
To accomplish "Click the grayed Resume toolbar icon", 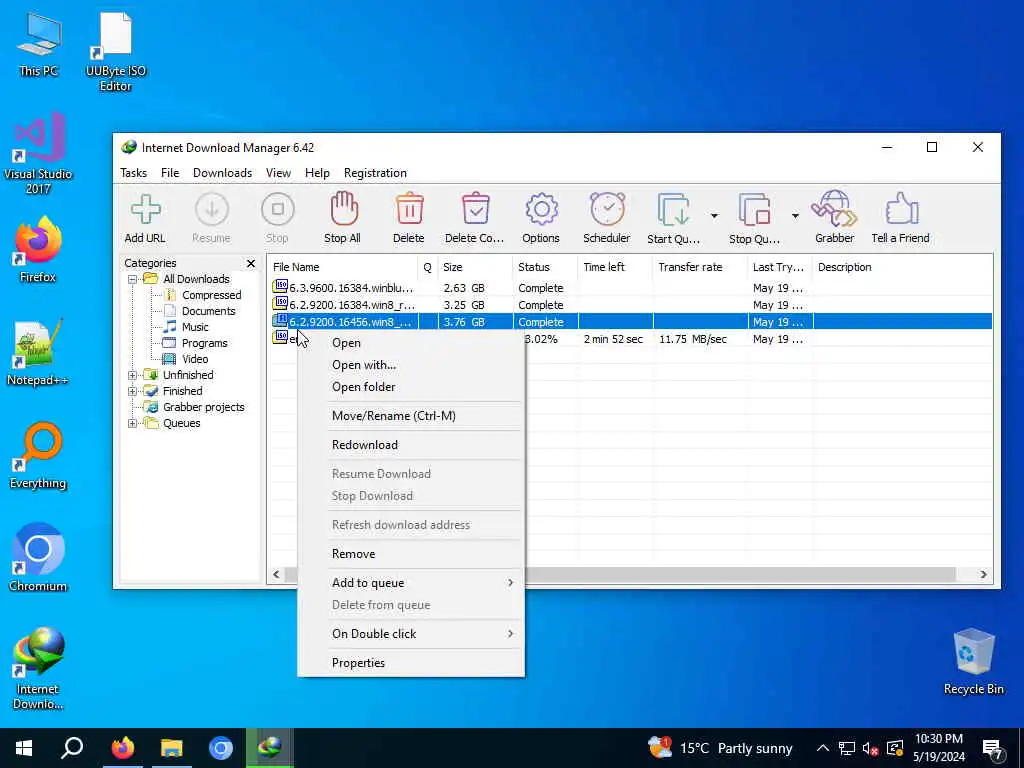I will point(212,210).
